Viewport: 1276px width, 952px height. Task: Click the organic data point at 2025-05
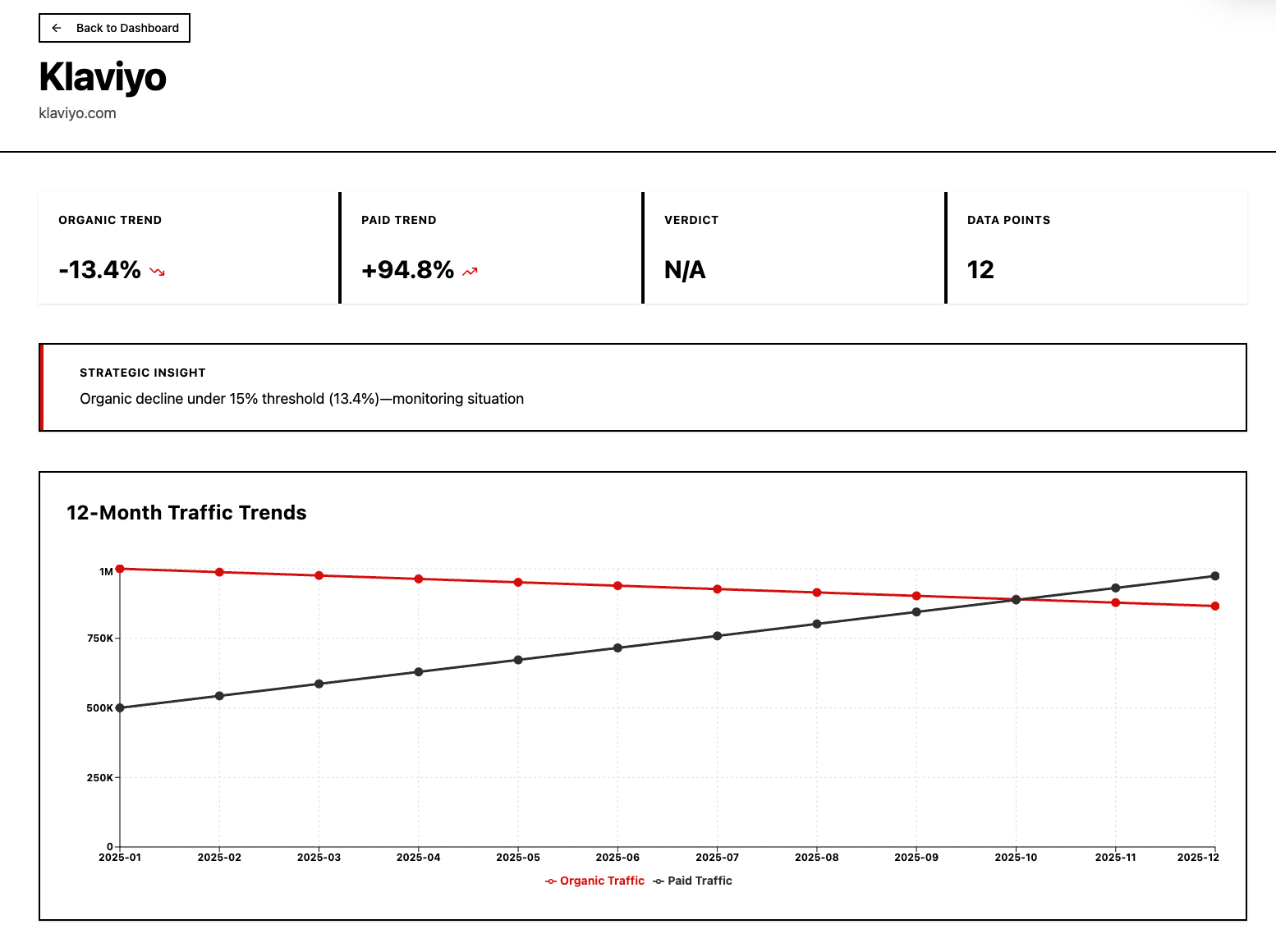pyautogui.click(x=518, y=583)
